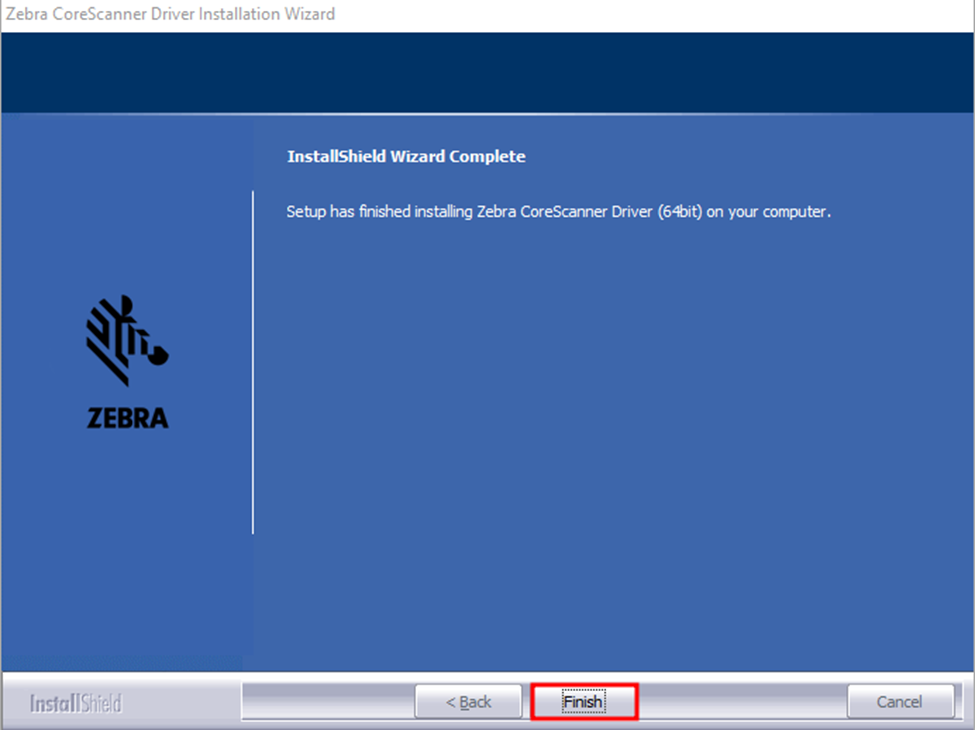Go back using the < Back button

coord(469,701)
